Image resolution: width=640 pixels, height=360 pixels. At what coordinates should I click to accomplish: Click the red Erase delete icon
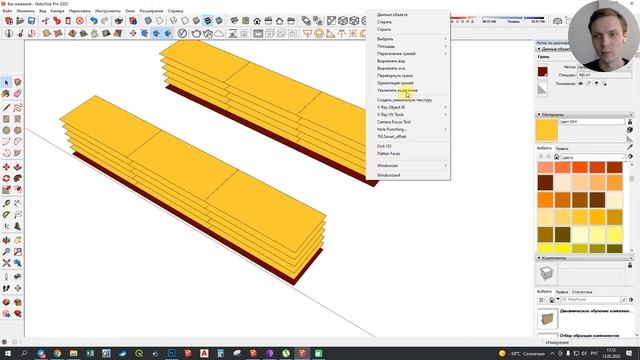pyautogui.click(x=80, y=20)
